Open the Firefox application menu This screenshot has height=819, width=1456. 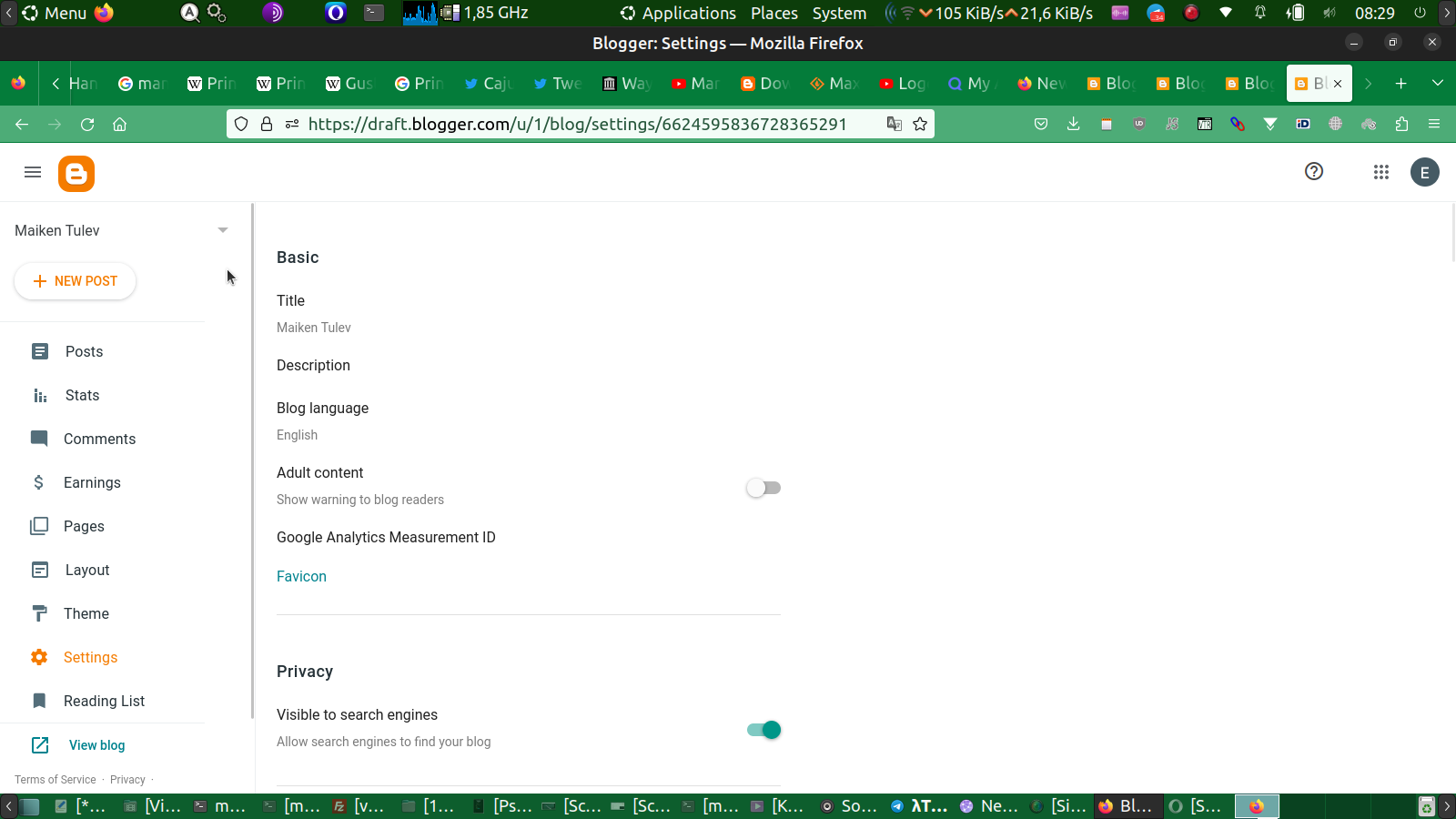point(1434,124)
